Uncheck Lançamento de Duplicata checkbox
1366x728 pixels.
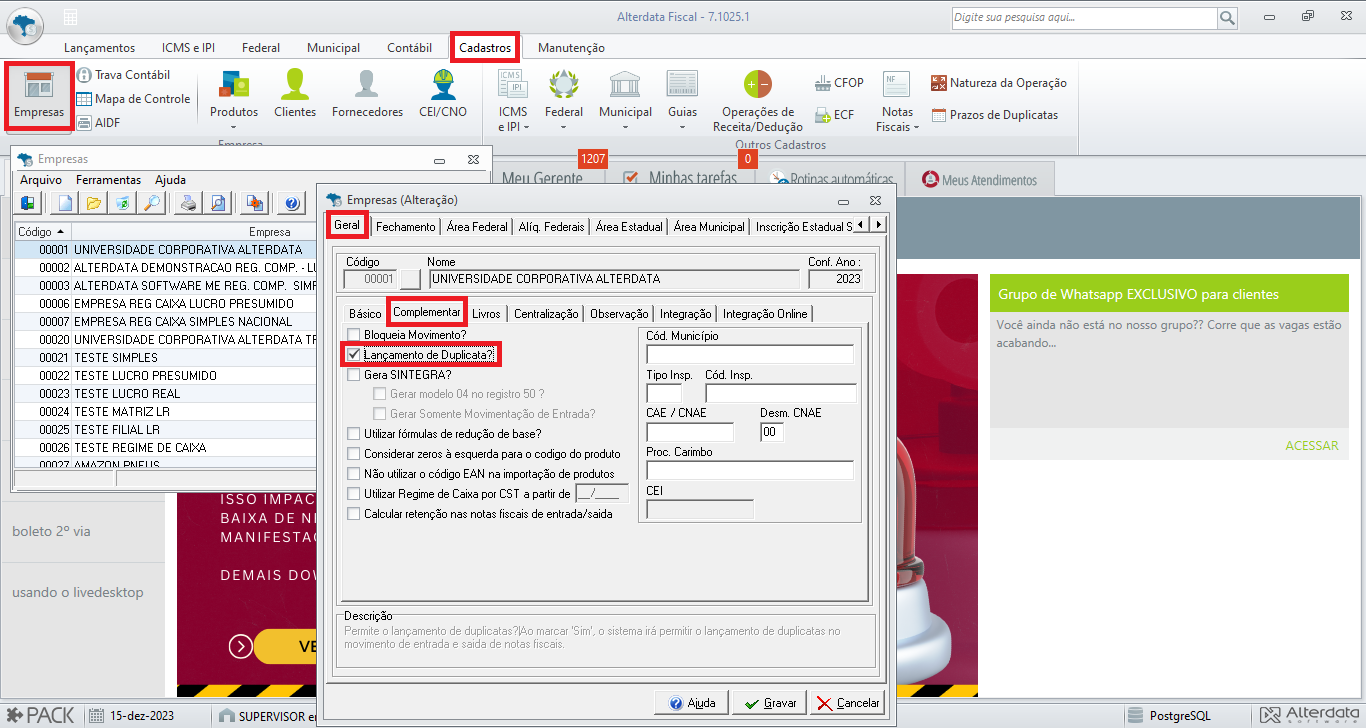[x=353, y=354]
